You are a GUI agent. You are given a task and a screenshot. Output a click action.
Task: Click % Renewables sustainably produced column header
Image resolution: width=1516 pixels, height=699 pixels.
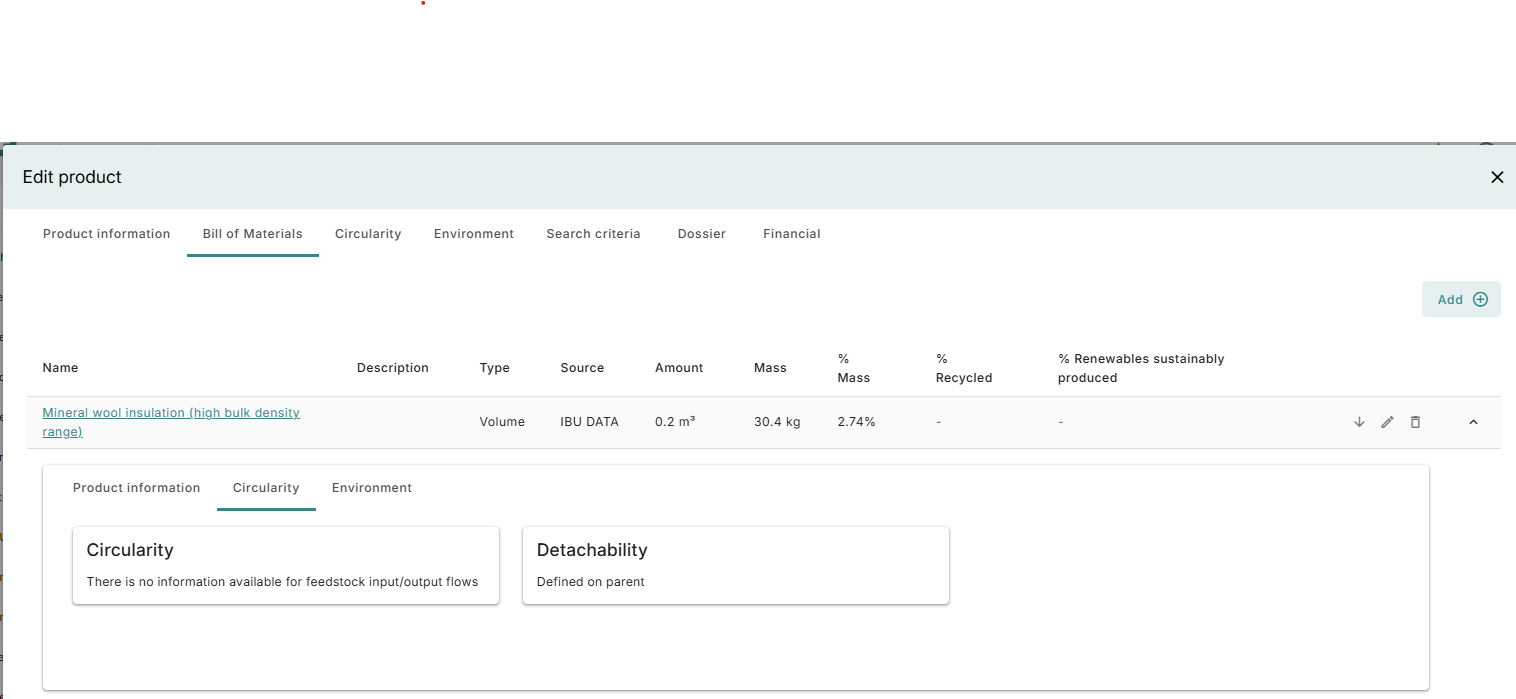pyautogui.click(x=1141, y=368)
